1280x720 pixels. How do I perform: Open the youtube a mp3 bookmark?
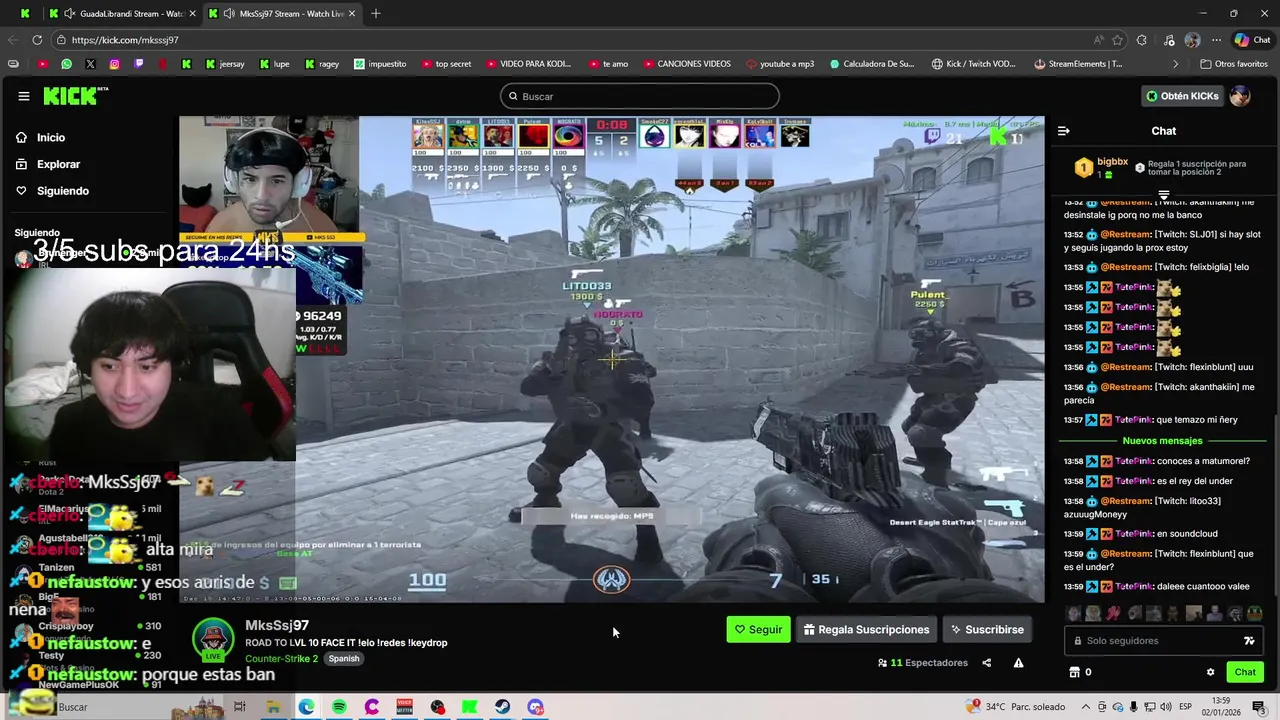coord(780,64)
